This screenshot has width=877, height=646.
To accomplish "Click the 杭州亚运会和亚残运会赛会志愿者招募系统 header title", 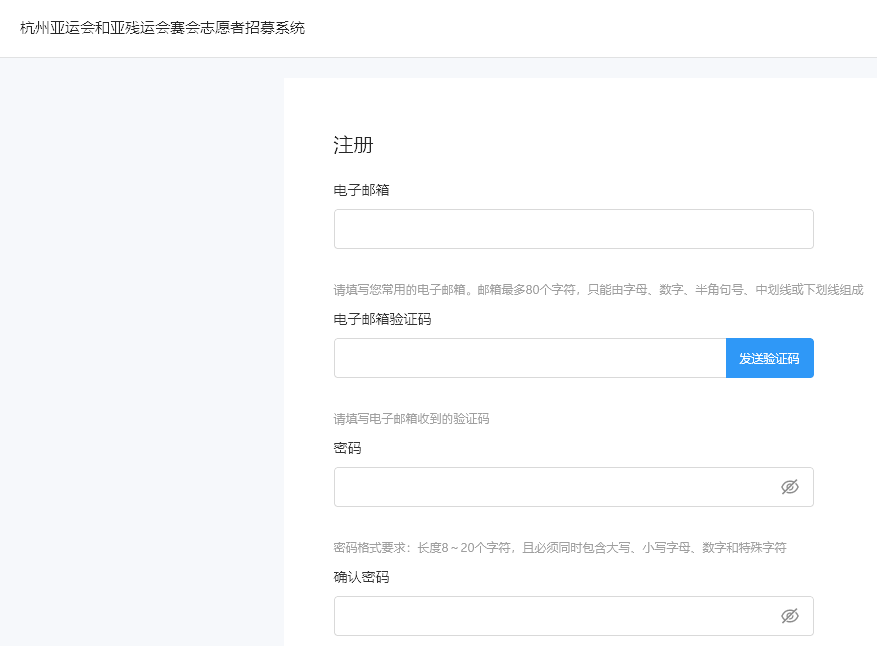I will 162,28.
